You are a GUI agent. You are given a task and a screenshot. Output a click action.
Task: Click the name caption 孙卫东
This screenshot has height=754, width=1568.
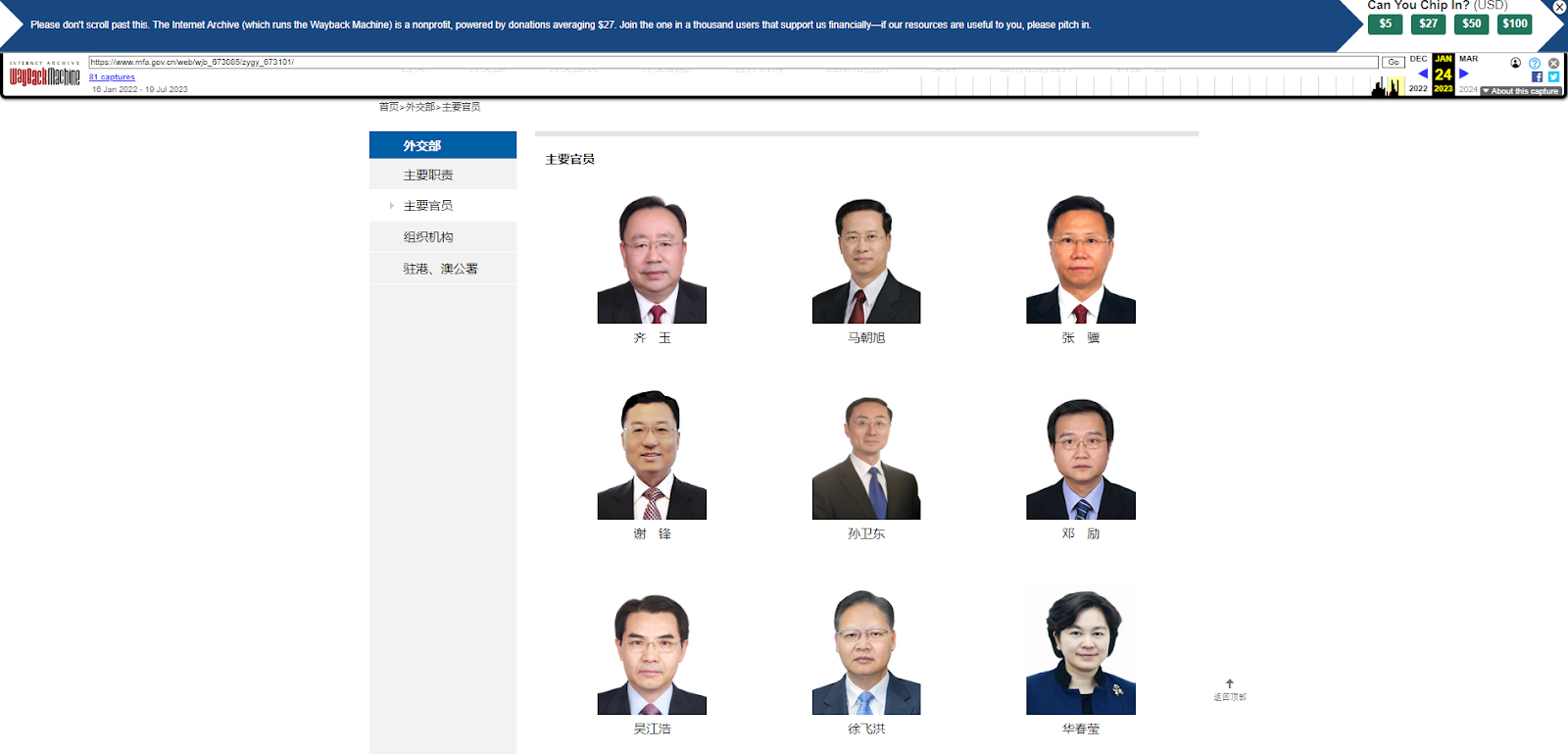[x=866, y=534]
